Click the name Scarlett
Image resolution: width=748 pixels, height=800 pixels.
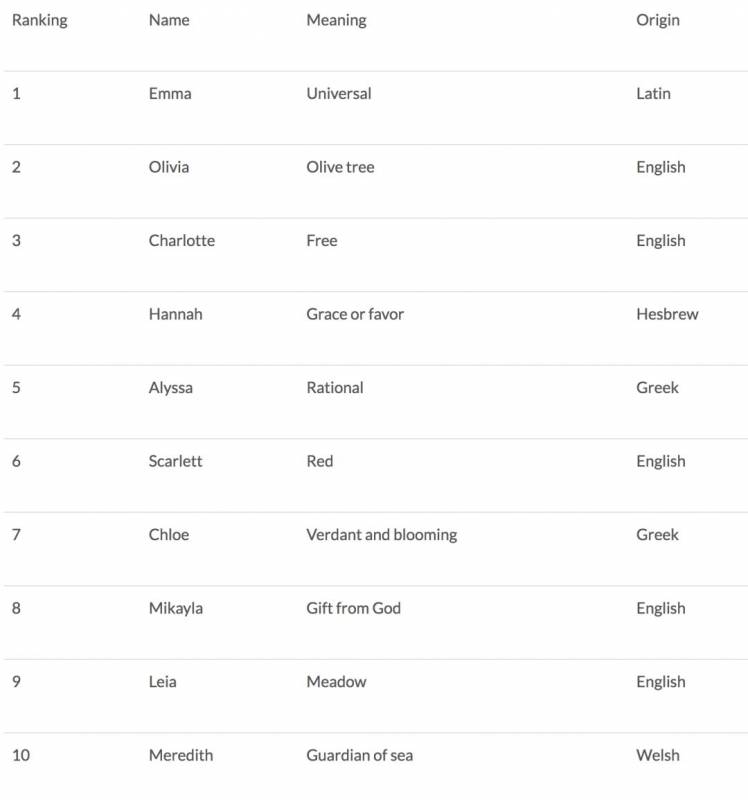click(x=176, y=461)
